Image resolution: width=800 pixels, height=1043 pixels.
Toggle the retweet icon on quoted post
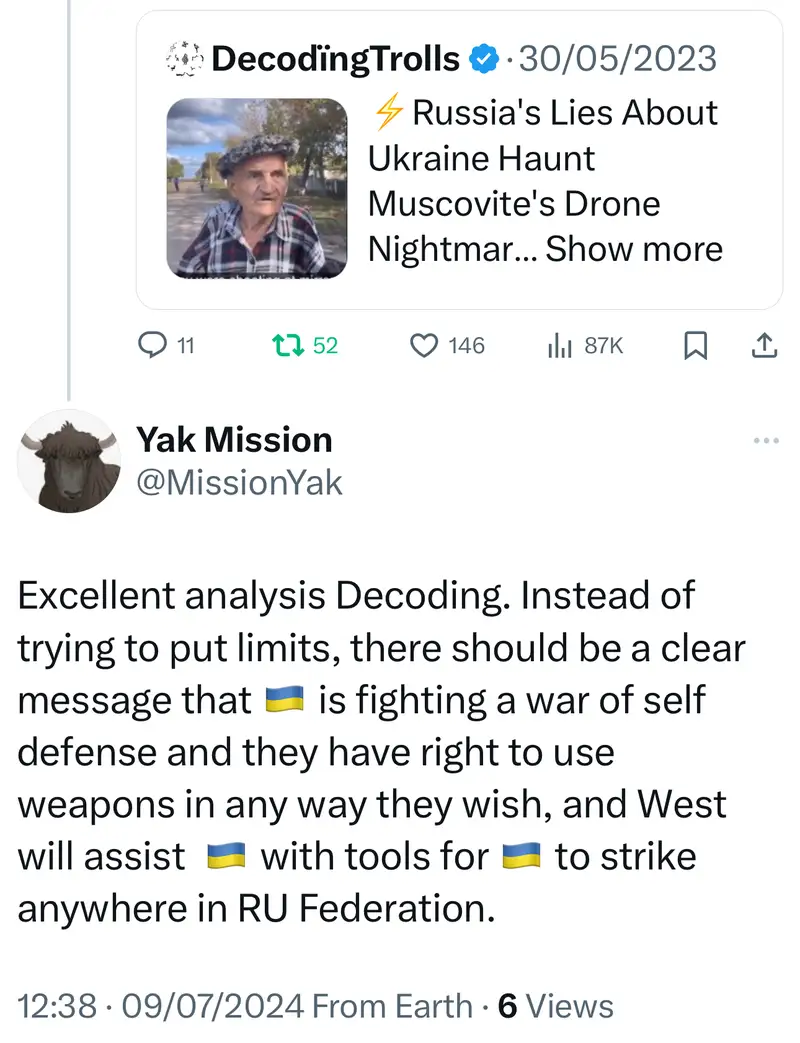pyautogui.click(x=288, y=346)
